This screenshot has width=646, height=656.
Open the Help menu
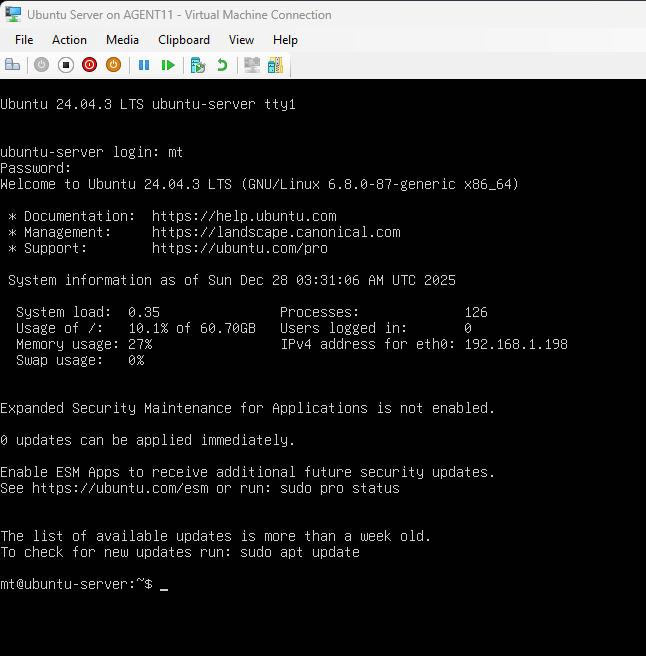point(285,40)
